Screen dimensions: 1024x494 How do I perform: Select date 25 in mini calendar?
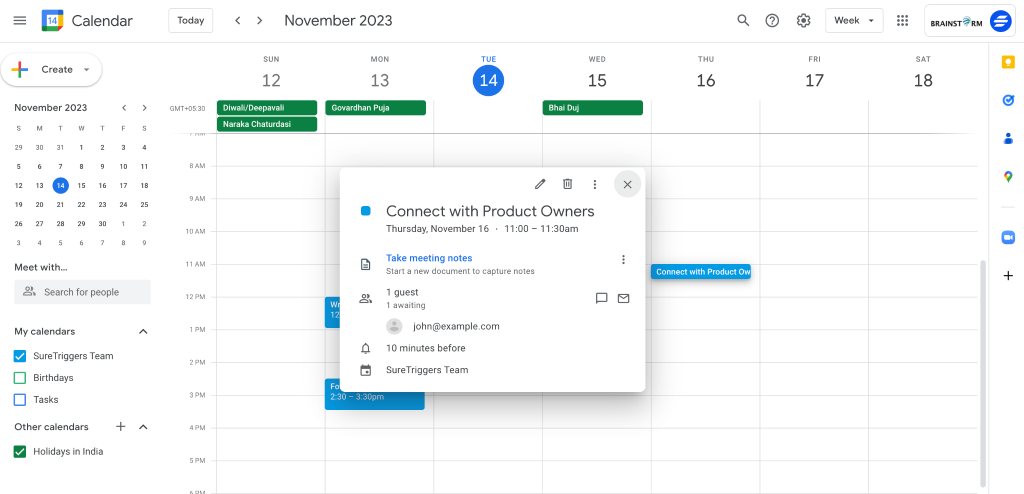[x=144, y=205]
